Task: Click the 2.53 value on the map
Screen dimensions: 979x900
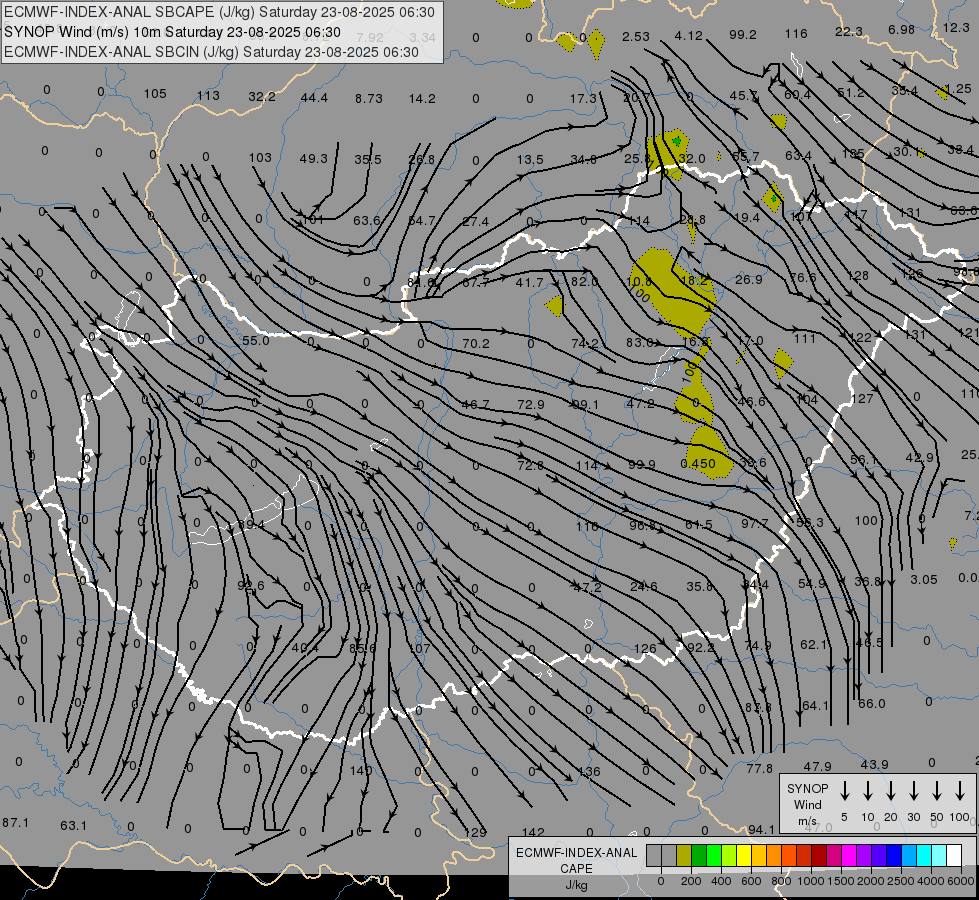Action: pyautogui.click(x=636, y=37)
